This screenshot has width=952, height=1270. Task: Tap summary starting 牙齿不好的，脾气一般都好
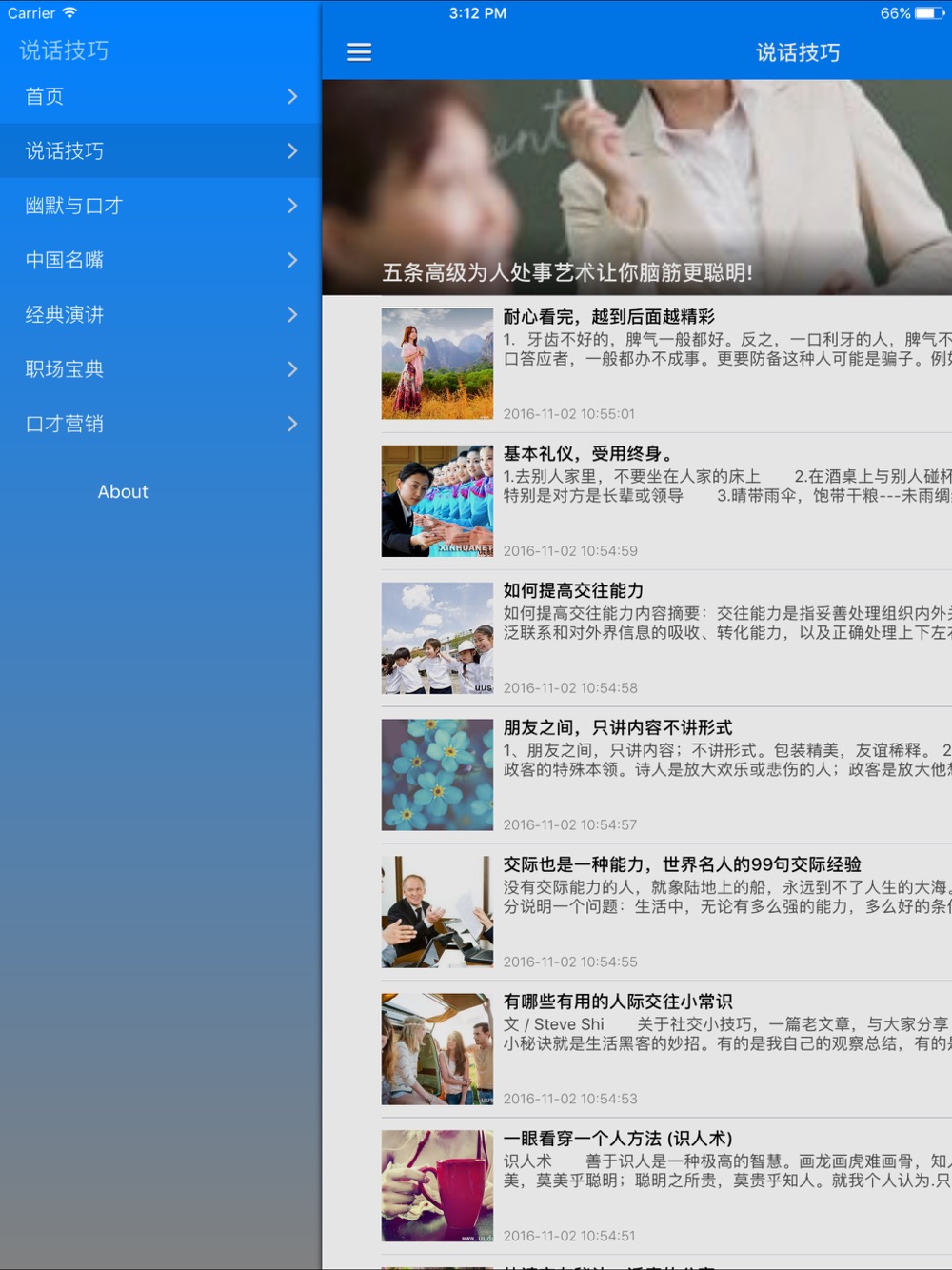(x=727, y=349)
